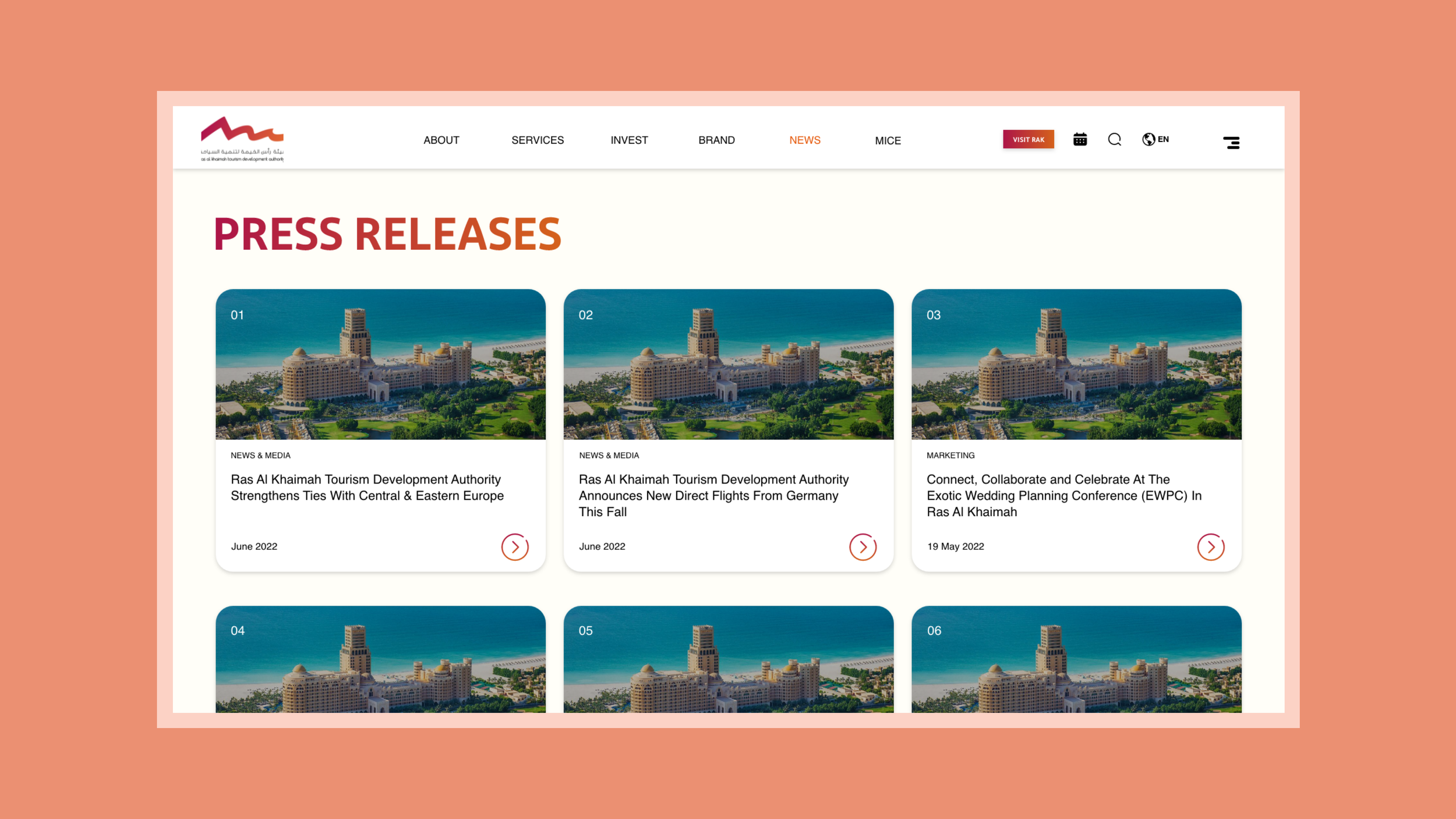Select the active NEWS menu item
The width and height of the screenshot is (1456, 819).
point(804,140)
